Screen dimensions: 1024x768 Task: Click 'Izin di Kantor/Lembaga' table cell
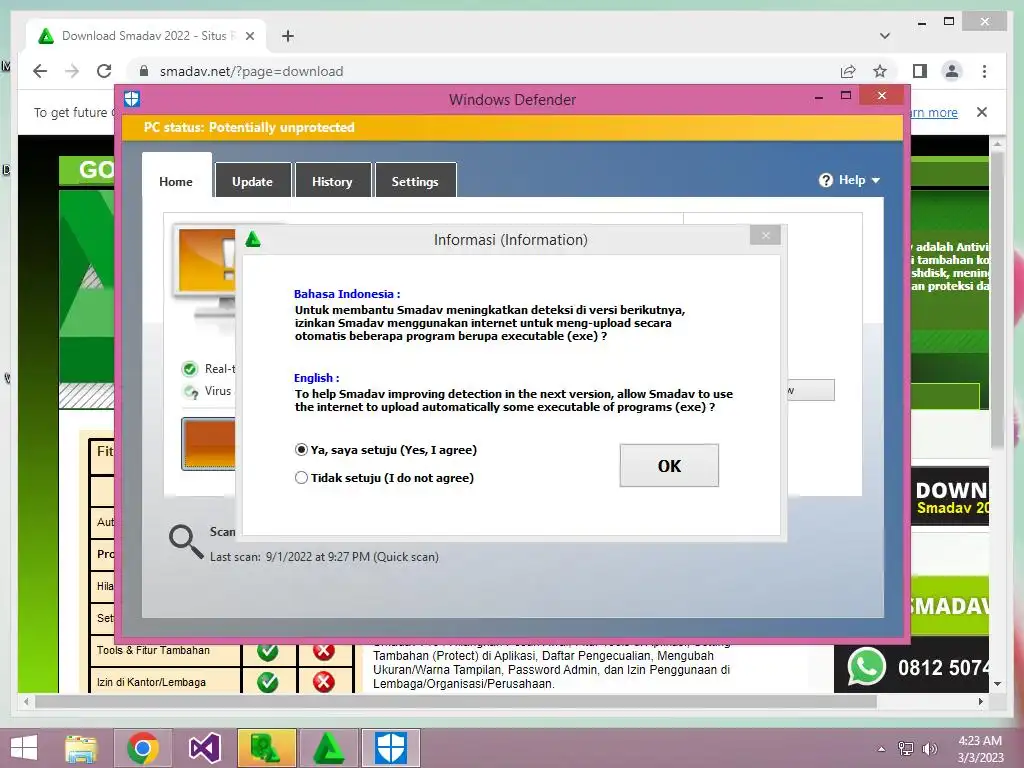click(165, 682)
